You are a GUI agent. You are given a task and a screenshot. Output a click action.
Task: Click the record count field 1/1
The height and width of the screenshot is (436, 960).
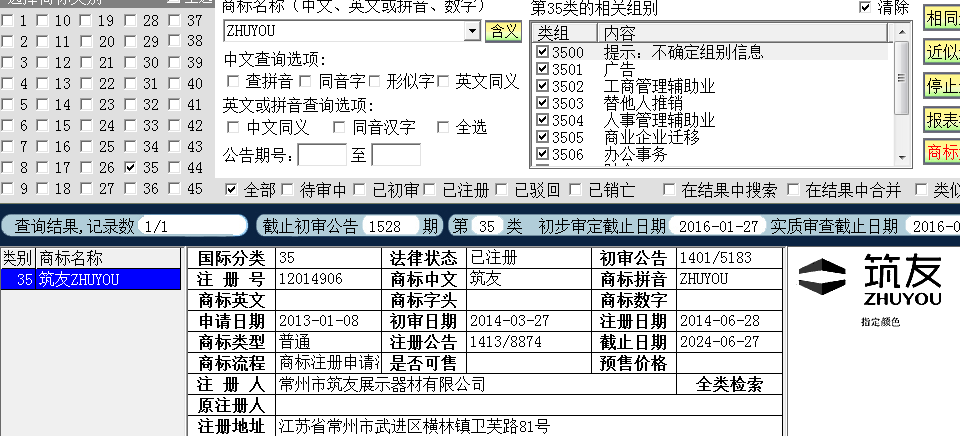192,226
